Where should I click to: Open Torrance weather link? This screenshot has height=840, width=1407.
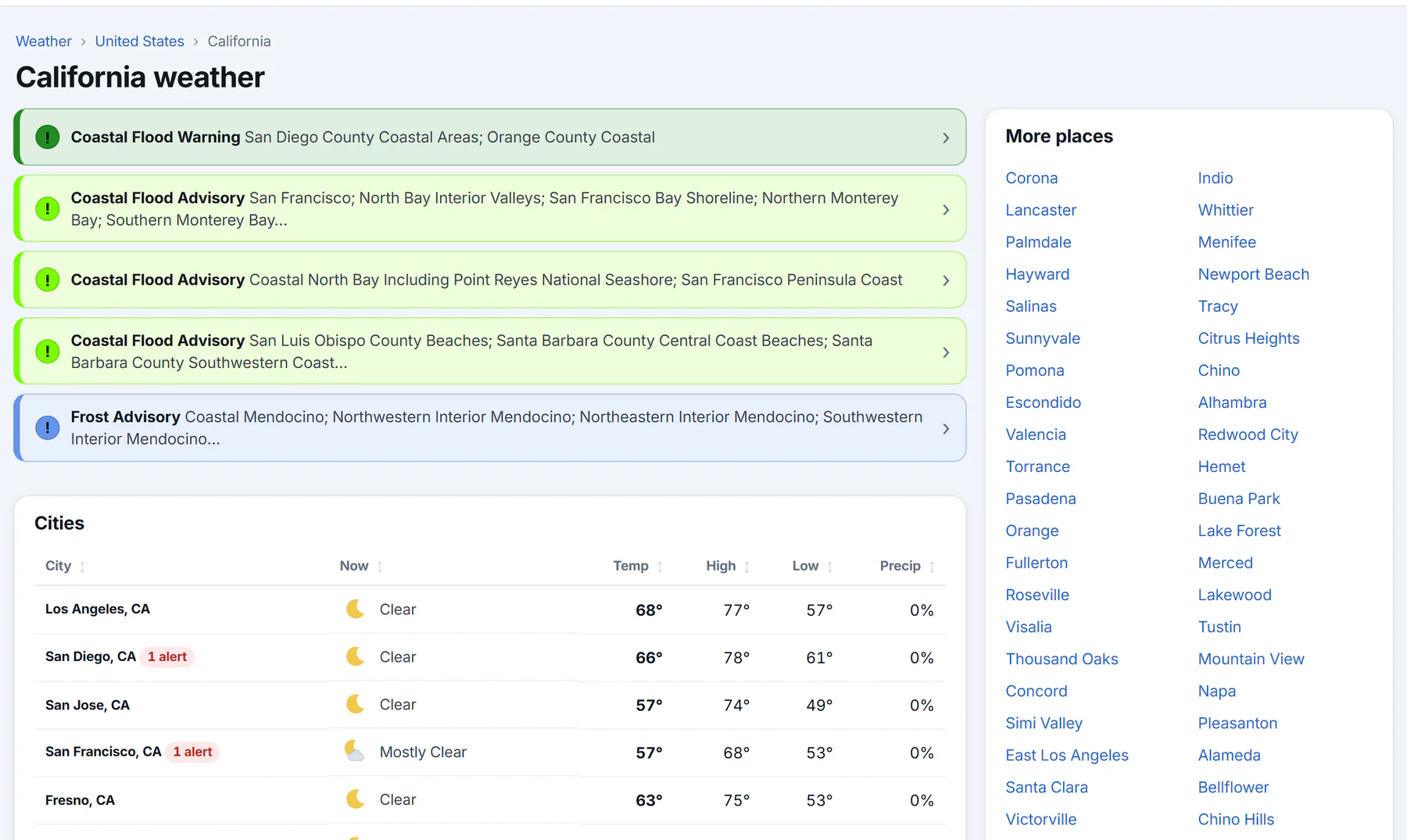[x=1038, y=466]
